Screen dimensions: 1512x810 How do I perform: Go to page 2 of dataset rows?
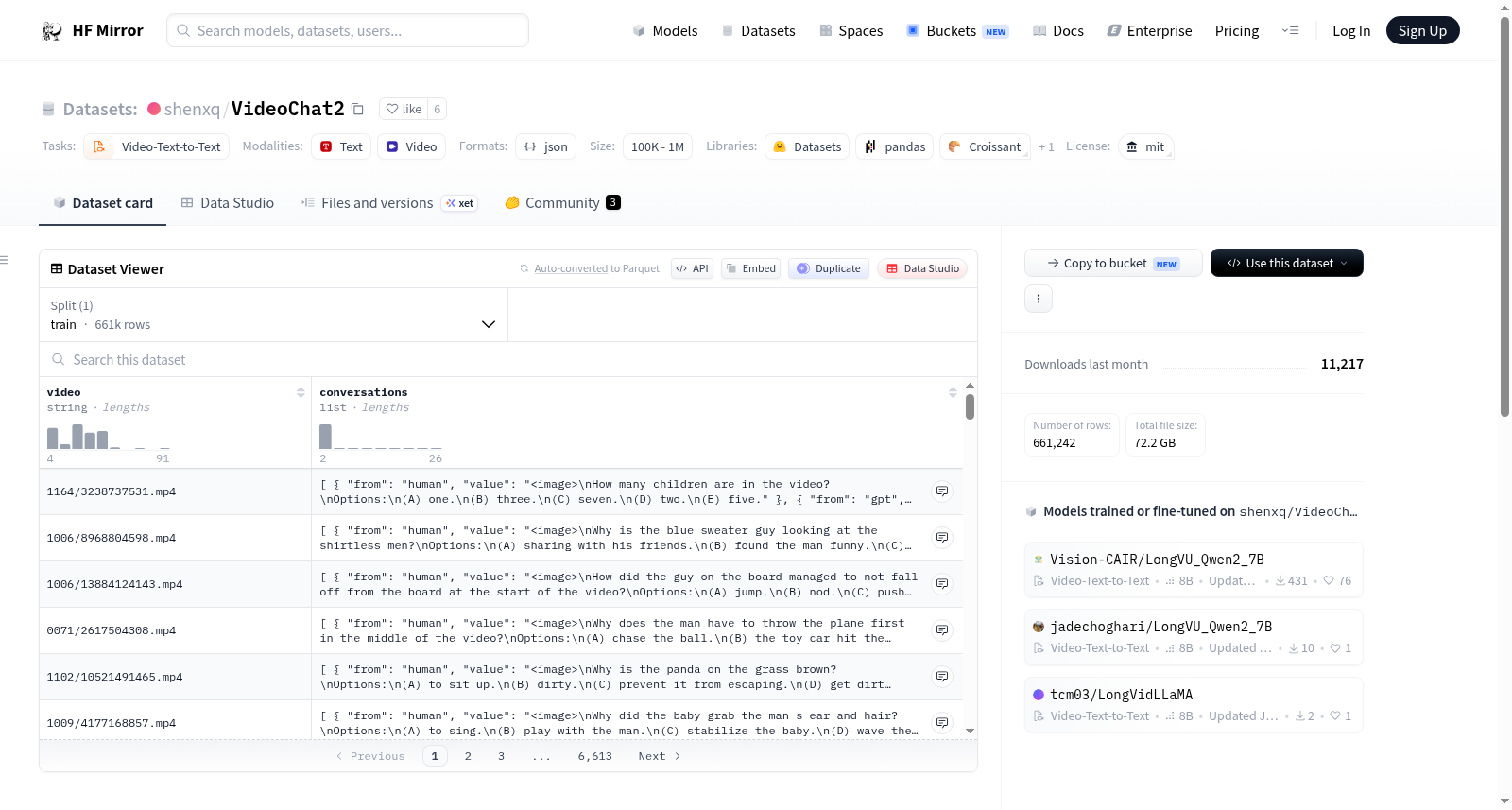tap(468, 756)
